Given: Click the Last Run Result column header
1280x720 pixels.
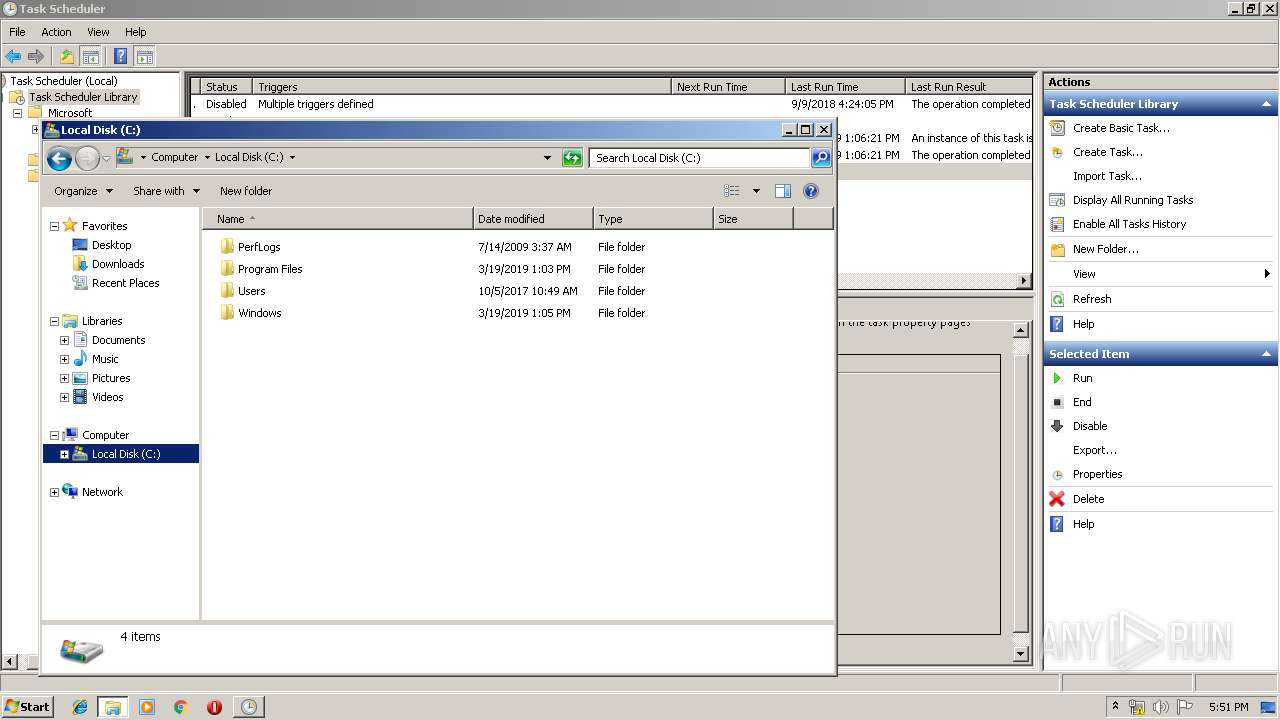Looking at the screenshot, I should [968, 87].
